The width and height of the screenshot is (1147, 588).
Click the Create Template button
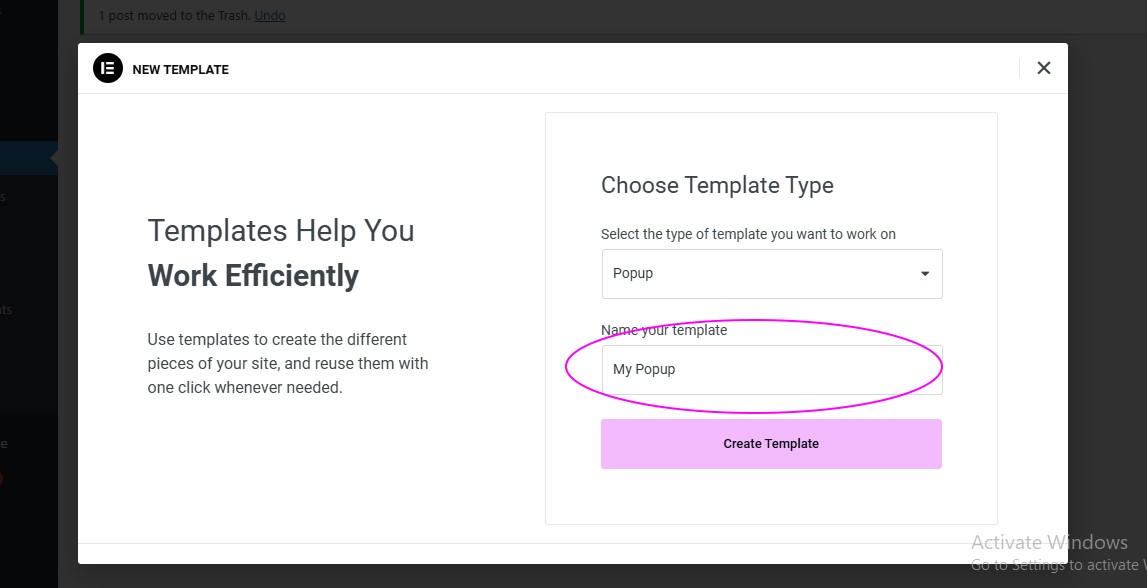[x=771, y=444]
